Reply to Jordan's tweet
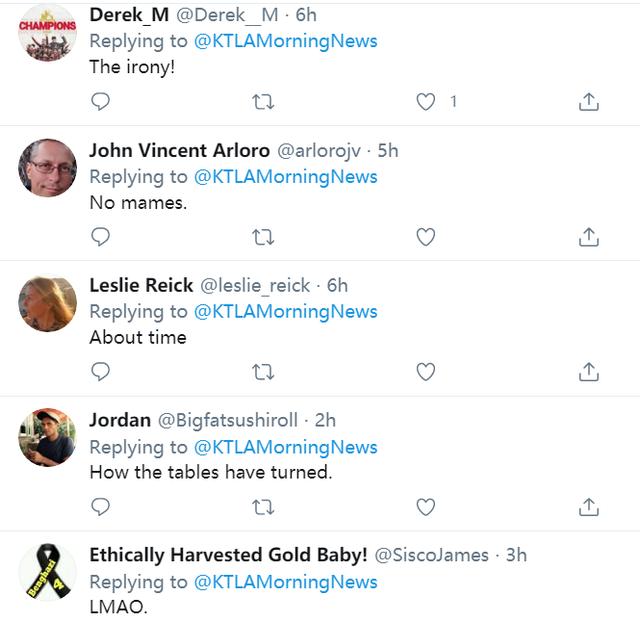Image resolution: width=640 pixels, height=622 pixels. click(x=100, y=507)
